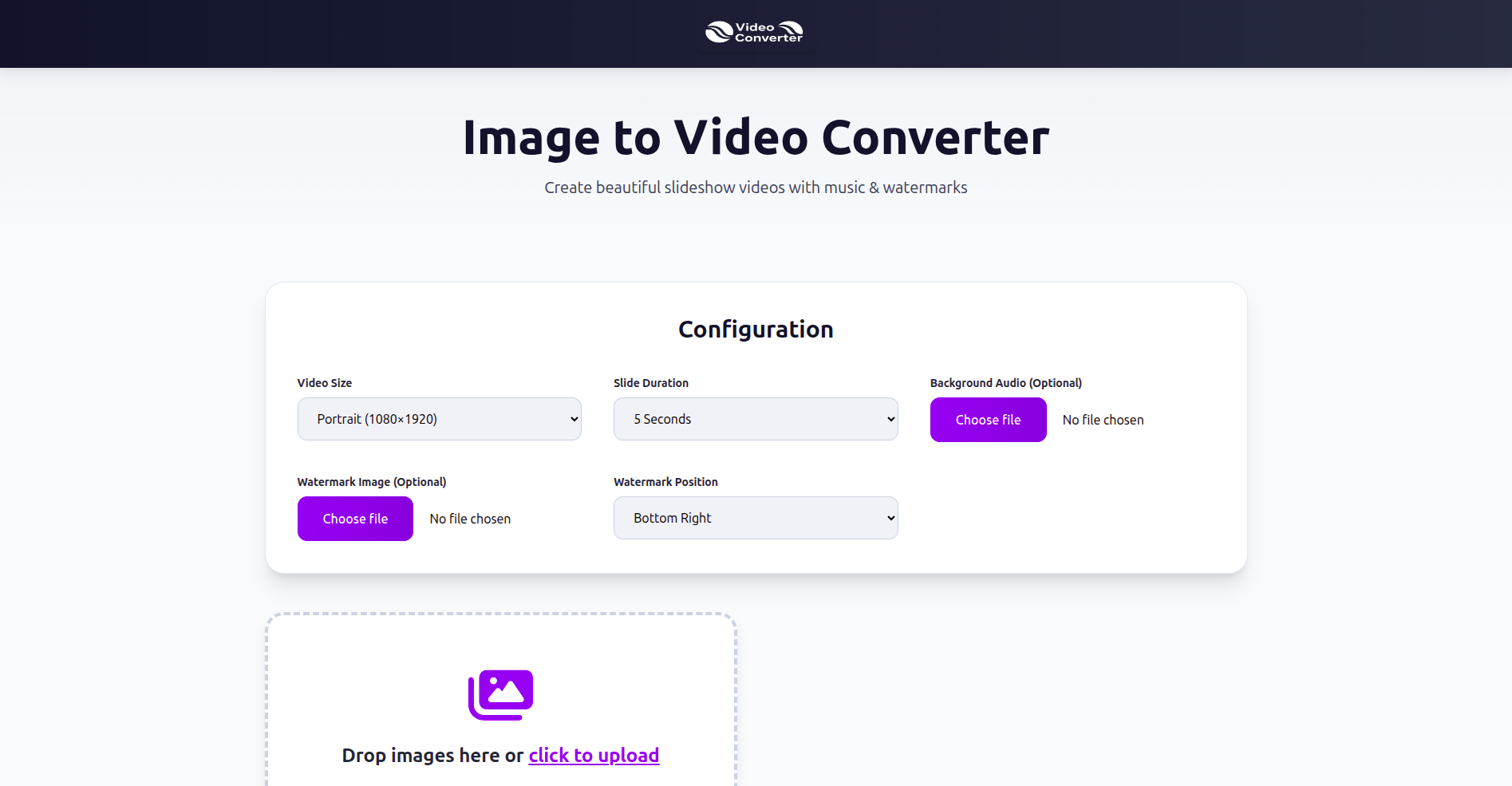1512x786 pixels.
Task: Click 'No file chosen' beside watermark button
Action: (x=470, y=519)
